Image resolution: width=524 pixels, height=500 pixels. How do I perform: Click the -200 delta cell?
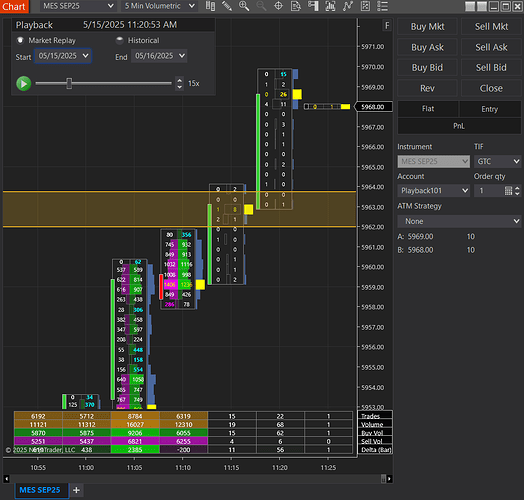point(183,450)
